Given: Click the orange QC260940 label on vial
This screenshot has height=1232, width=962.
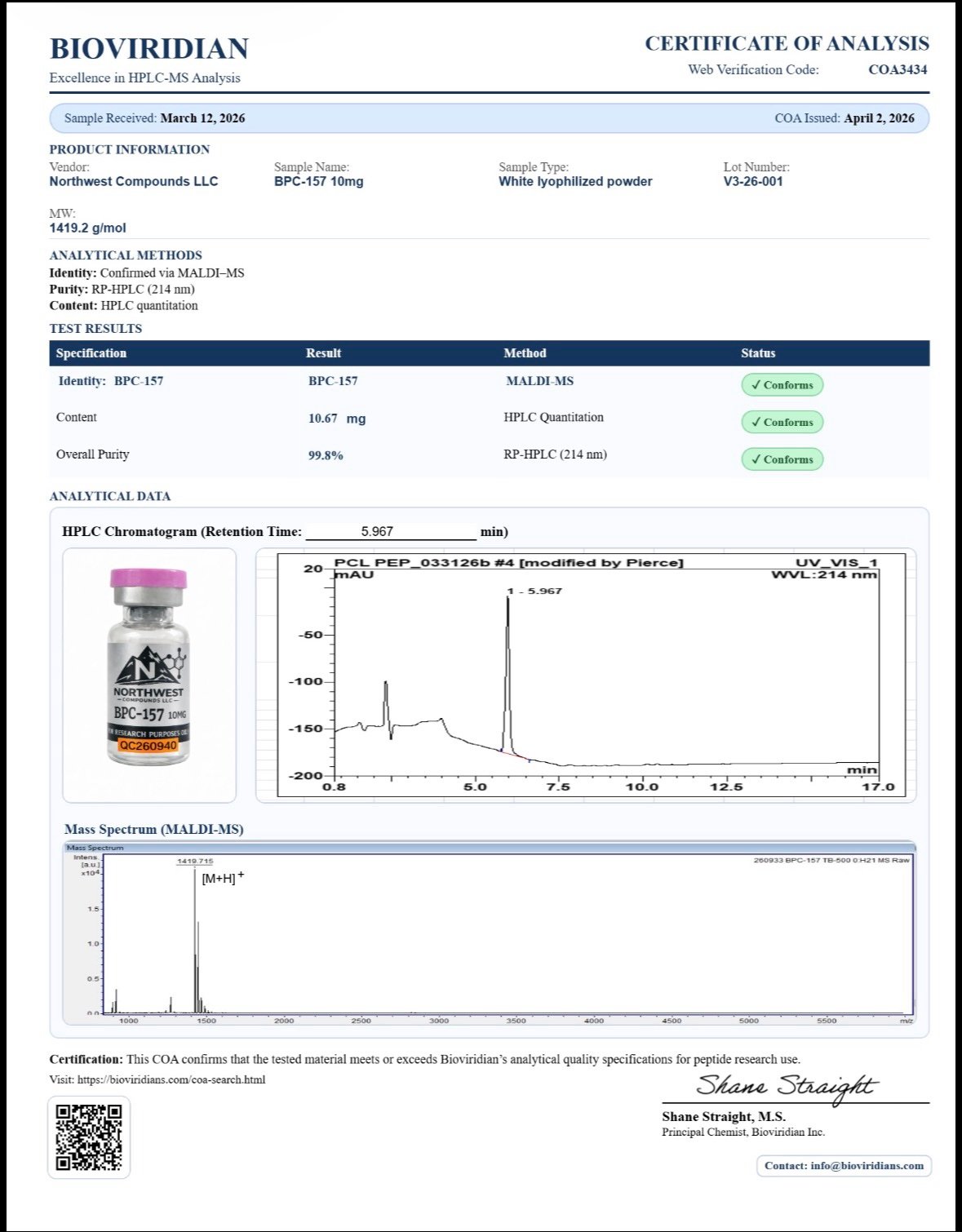Looking at the screenshot, I should (x=148, y=746).
